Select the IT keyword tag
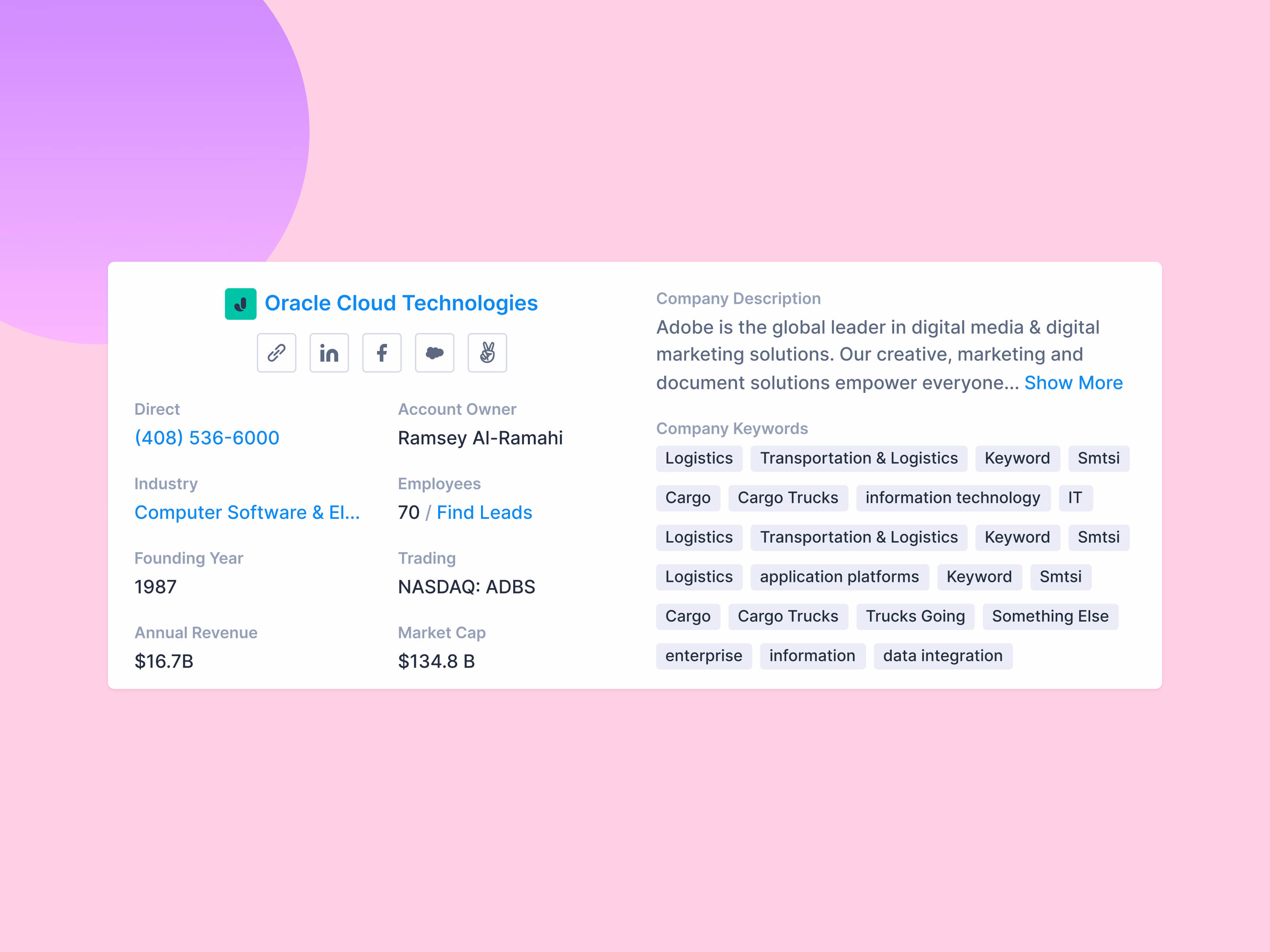The width and height of the screenshot is (1270, 952). (x=1076, y=497)
